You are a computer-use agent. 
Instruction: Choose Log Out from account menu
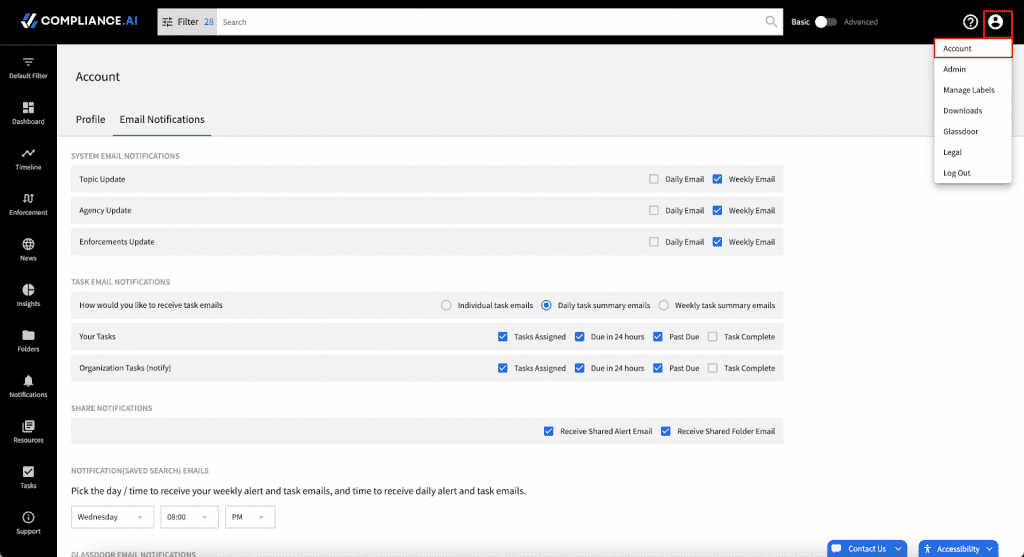pos(957,173)
